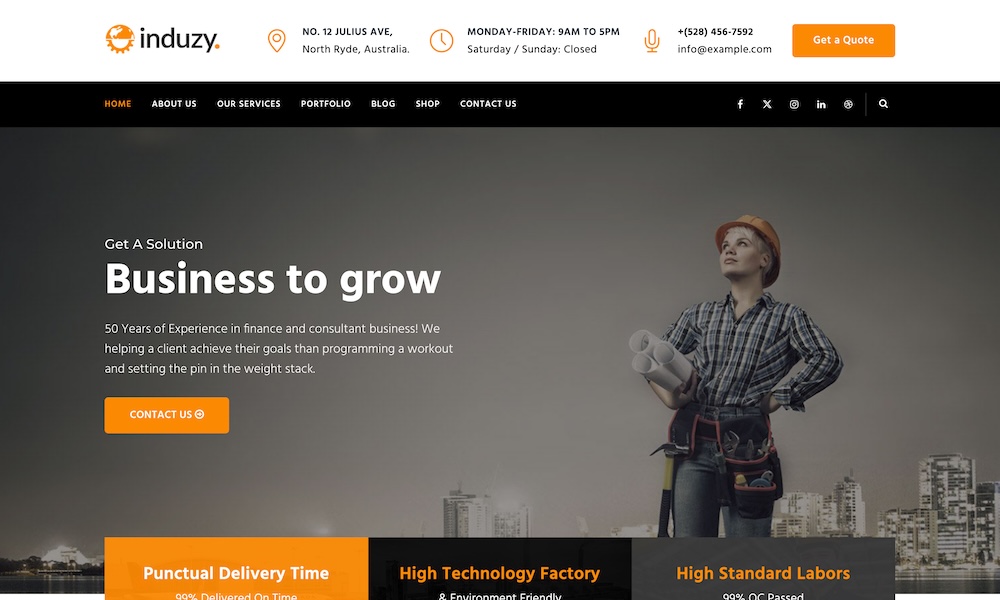
Task: Click the orange Contact Us hero button
Action: pyautogui.click(x=166, y=415)
